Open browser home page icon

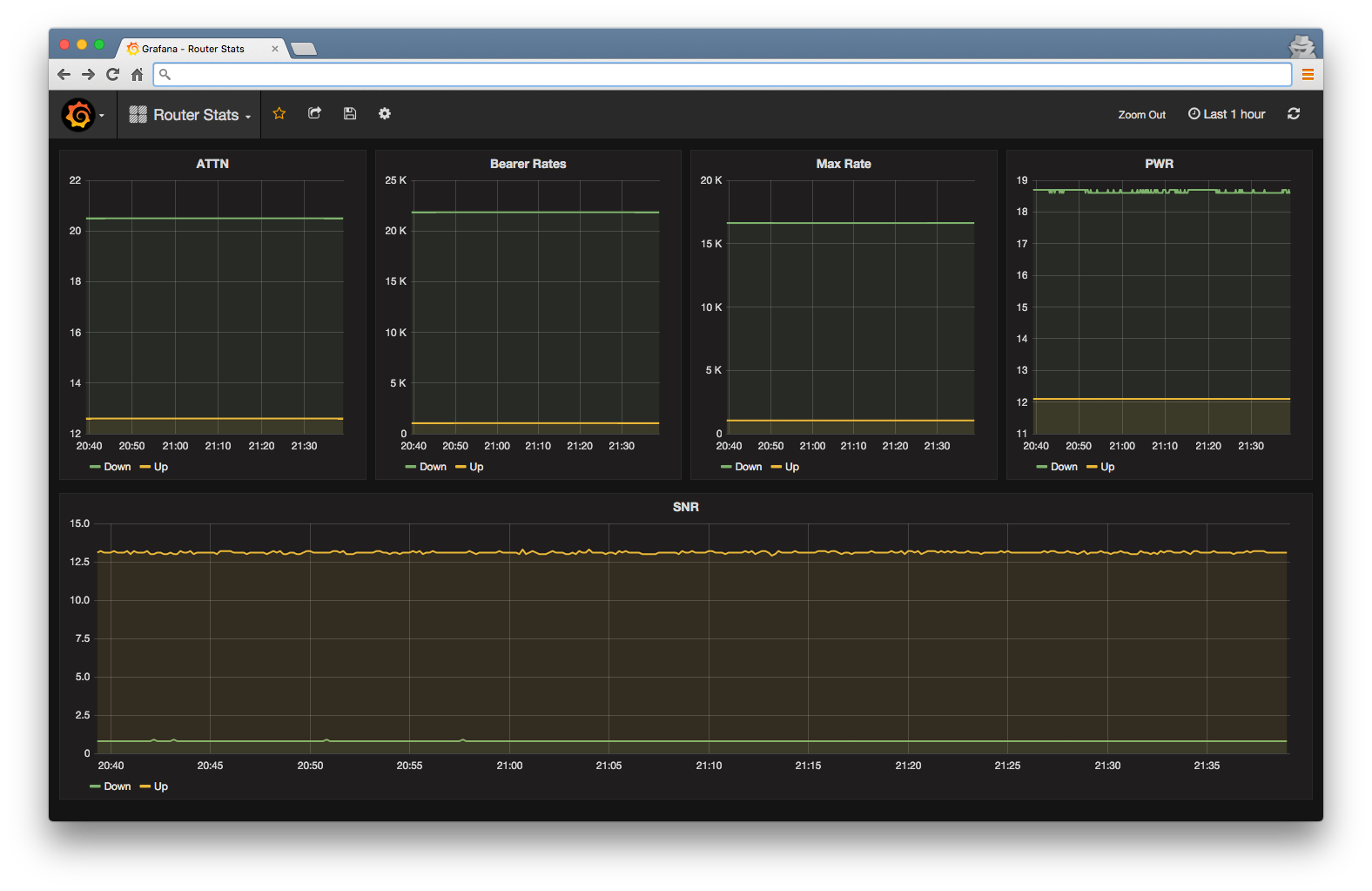pos(137,75)
